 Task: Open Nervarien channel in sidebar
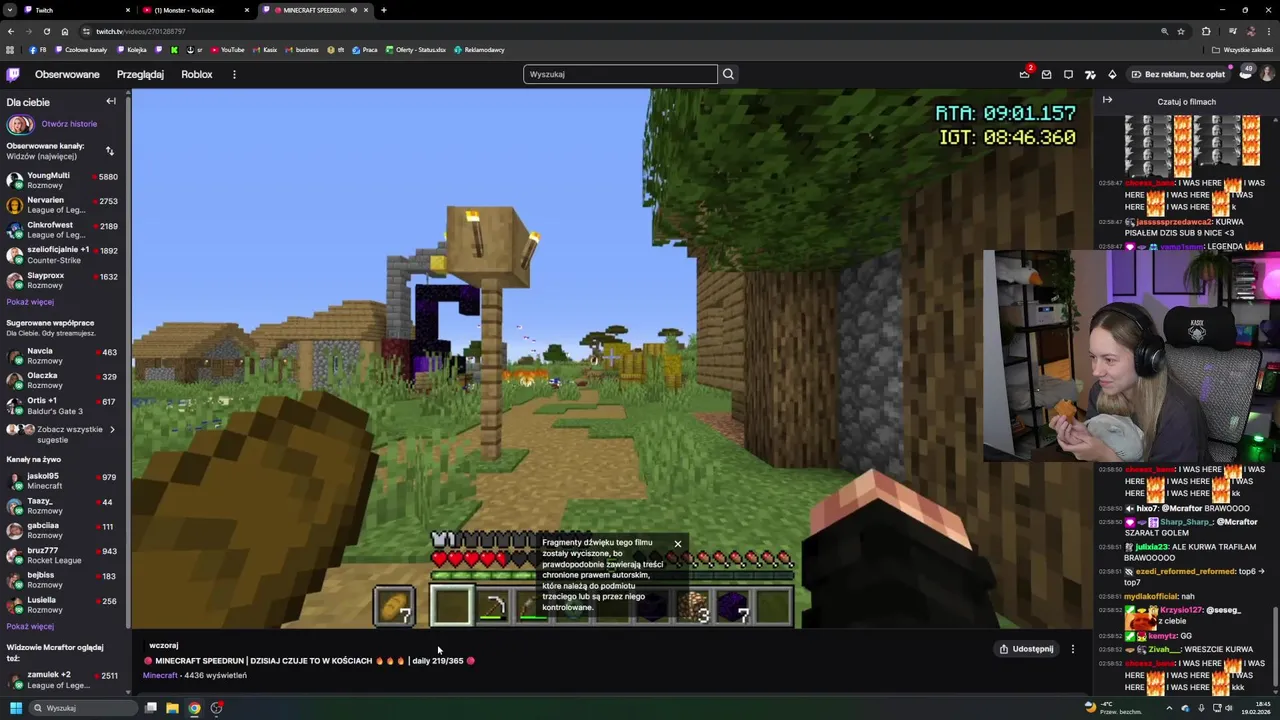pos(63,205)
